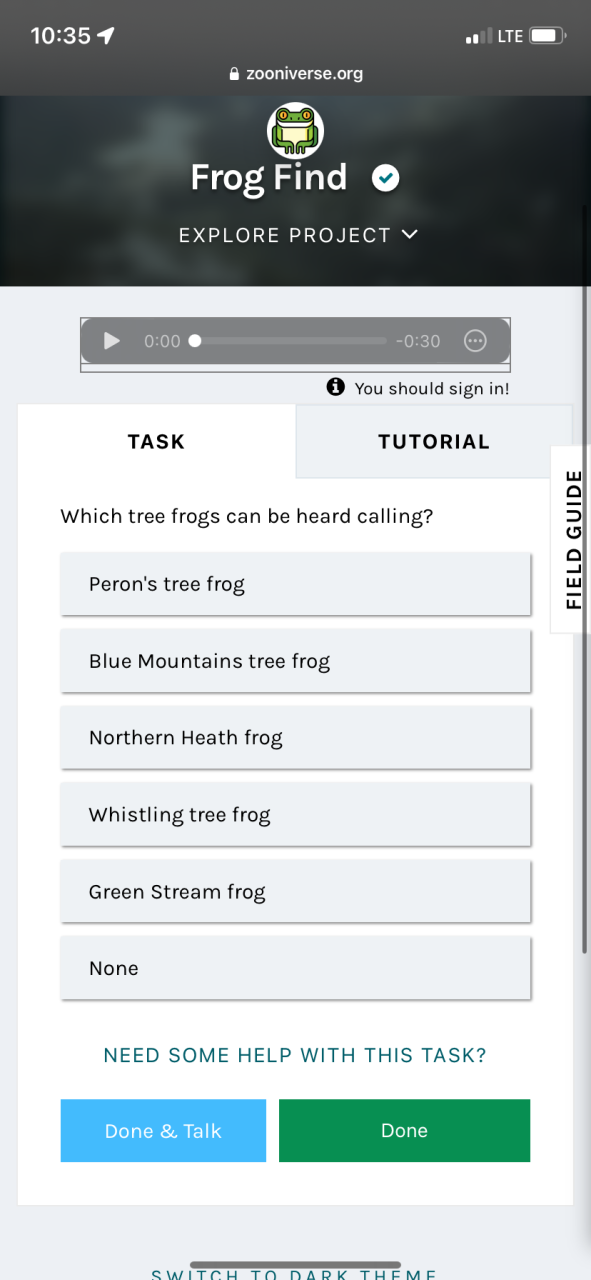
Task: Select the Peron's tree frog option
Action: (295, 584)
